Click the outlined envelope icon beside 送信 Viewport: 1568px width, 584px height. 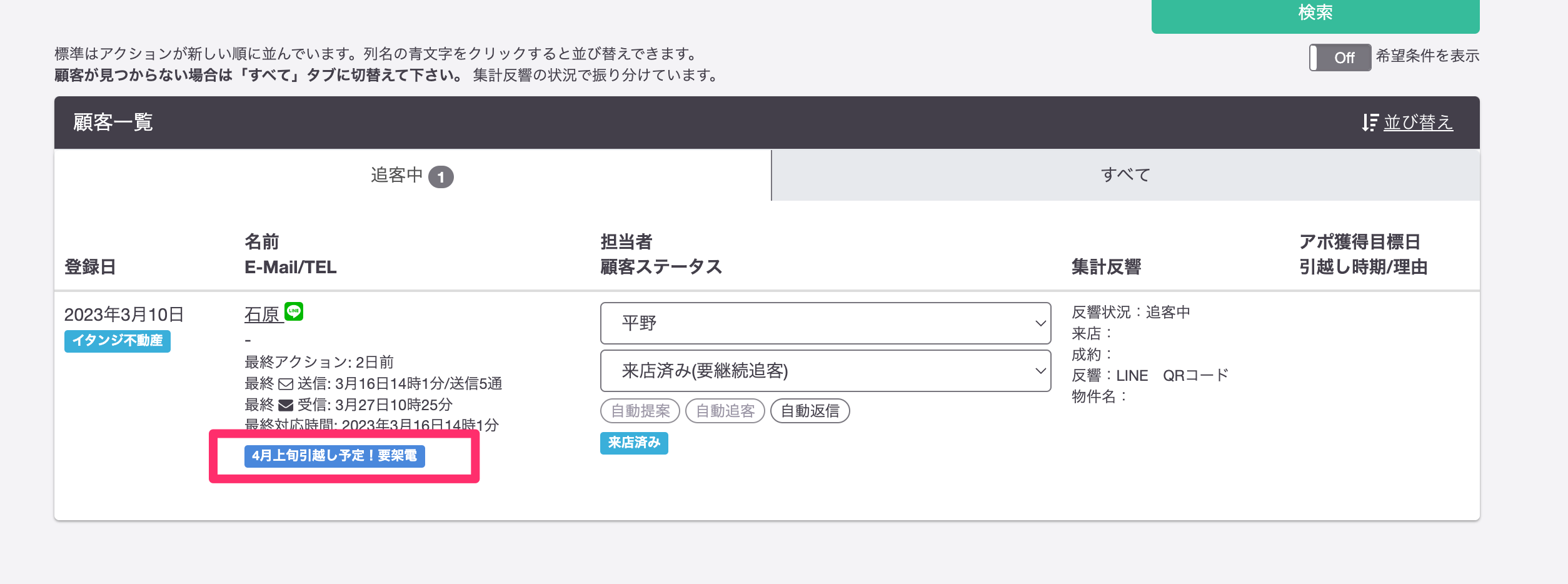tap(286, 384)
